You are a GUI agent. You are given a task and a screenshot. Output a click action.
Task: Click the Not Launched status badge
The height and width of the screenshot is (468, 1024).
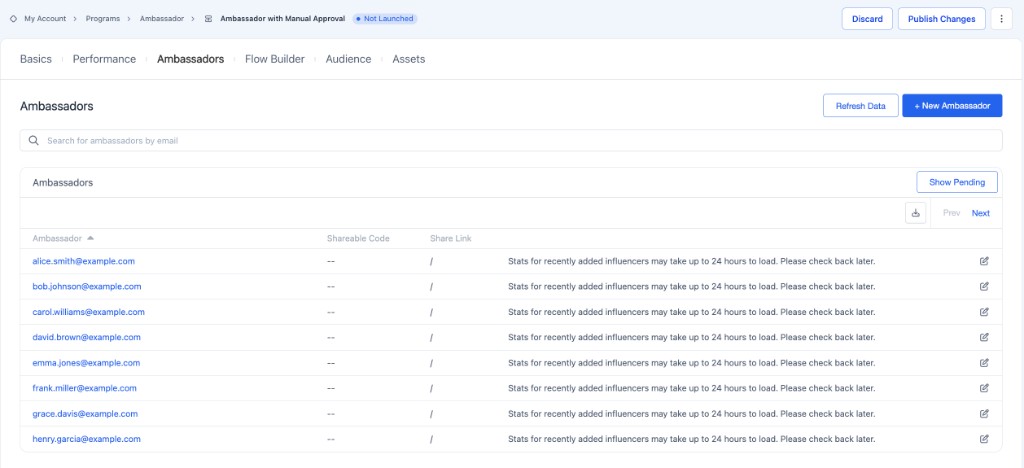click(x=385, y=19)
